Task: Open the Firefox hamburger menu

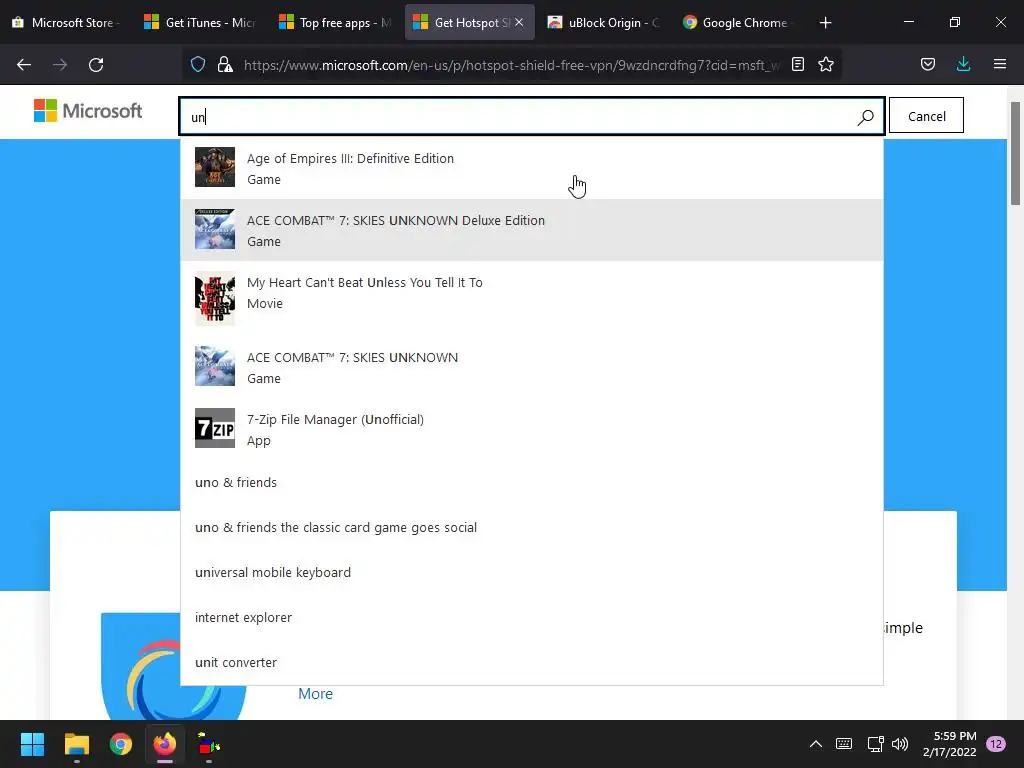Action: point(1000,64)
